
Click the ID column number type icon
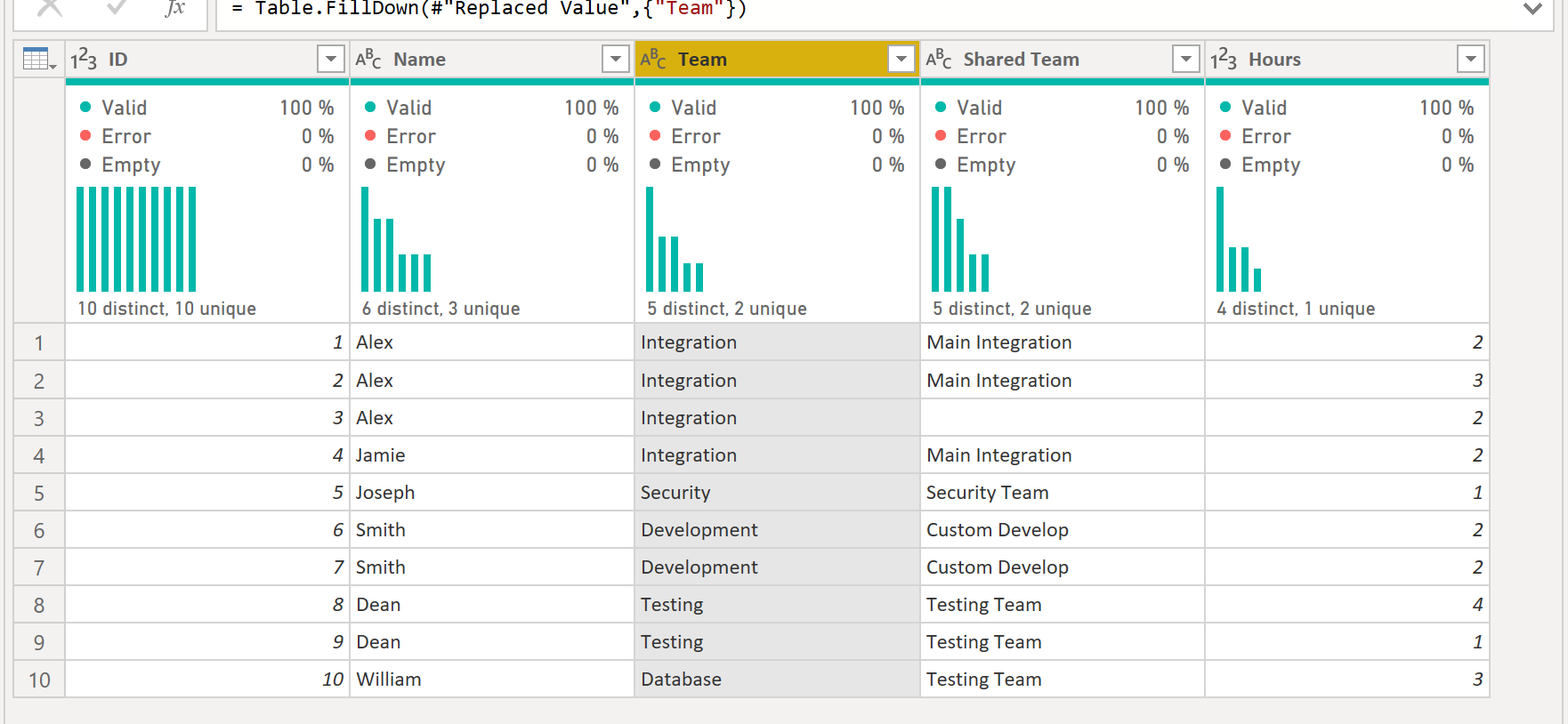coord(84,60)
